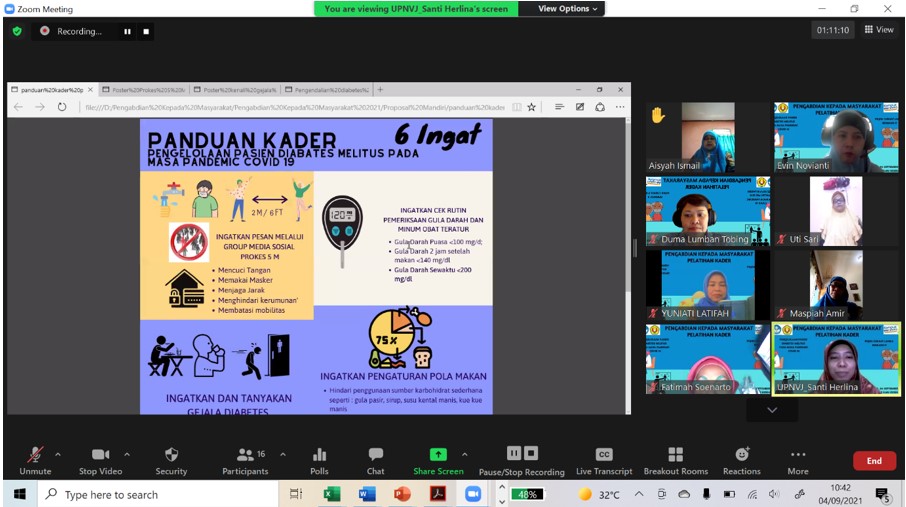Expand audio options arrow beside Unmute

click(57, 454)
